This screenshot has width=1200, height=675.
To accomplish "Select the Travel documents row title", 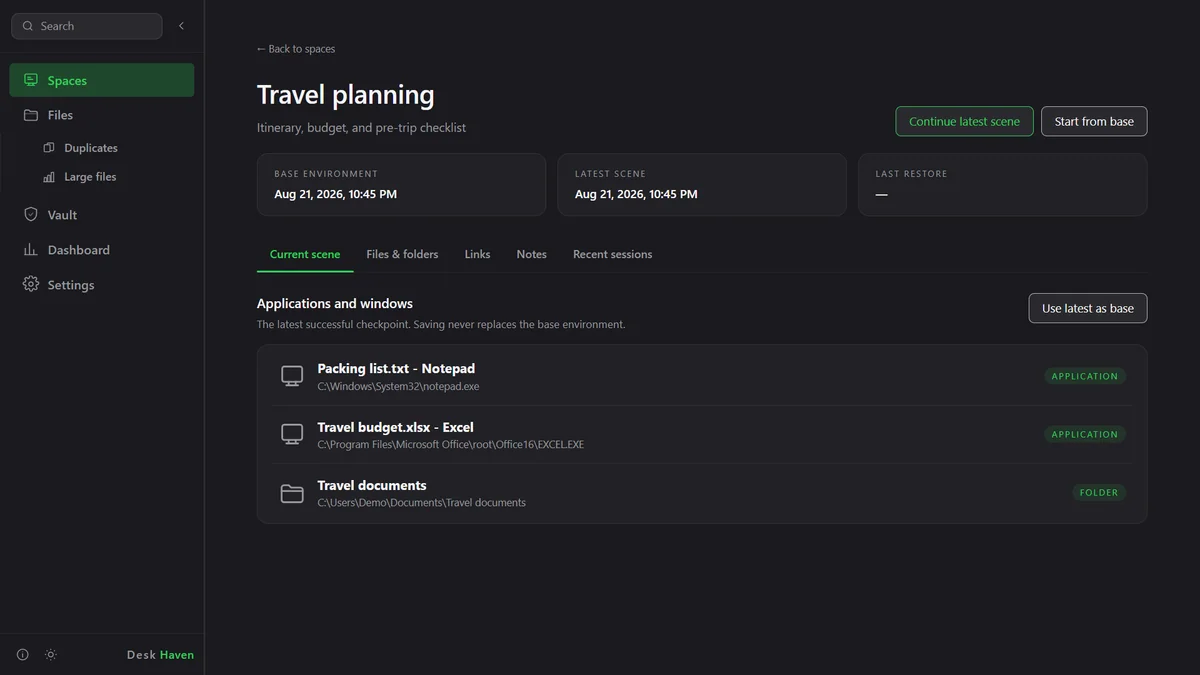I will click(x=372, y=485).
